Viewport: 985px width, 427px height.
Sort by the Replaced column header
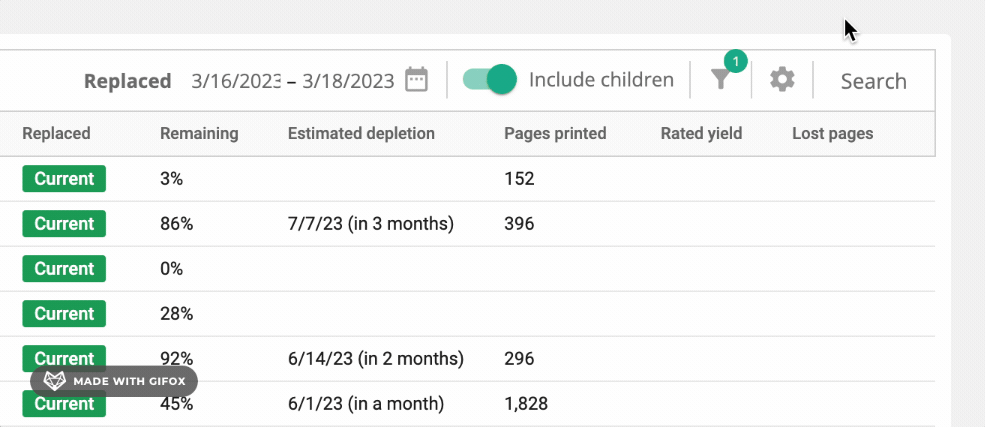click(56, 133)
